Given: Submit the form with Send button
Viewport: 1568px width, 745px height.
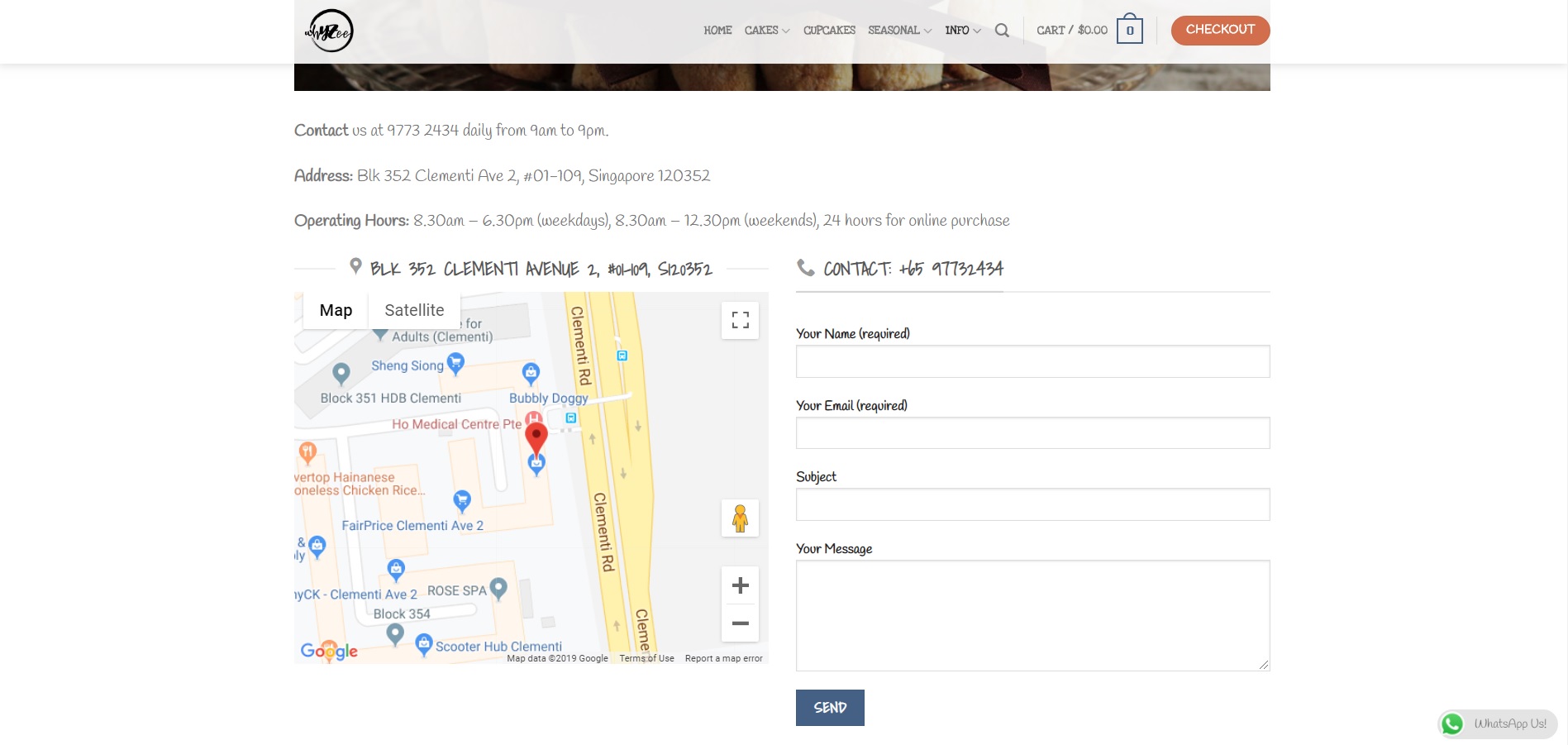Looking at the screenshot, I should pos(830,708).
